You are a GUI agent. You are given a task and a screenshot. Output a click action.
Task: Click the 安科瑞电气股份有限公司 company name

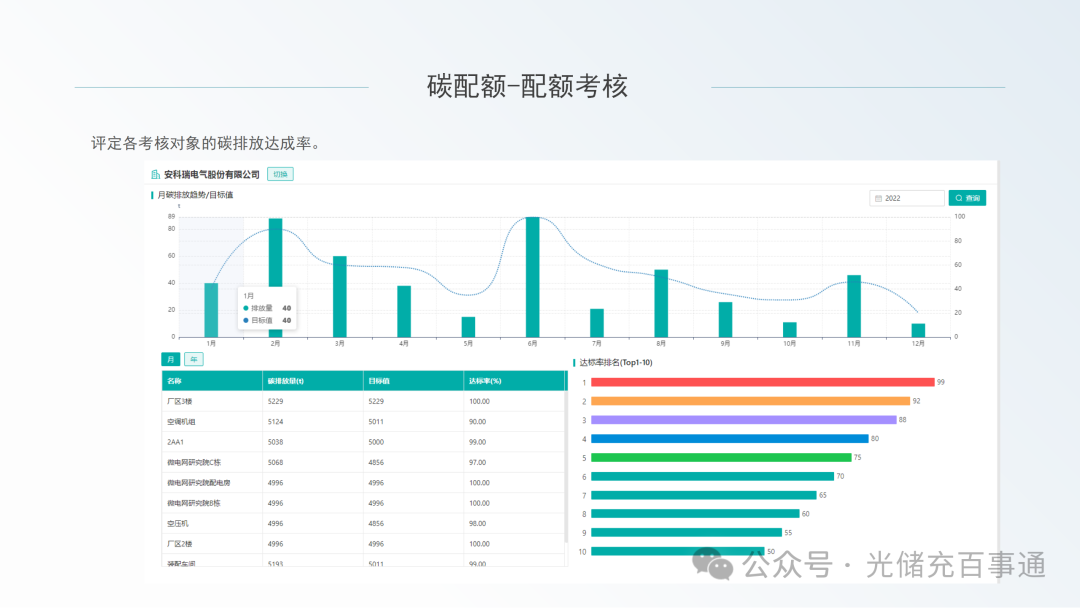(x=211, y=175)
